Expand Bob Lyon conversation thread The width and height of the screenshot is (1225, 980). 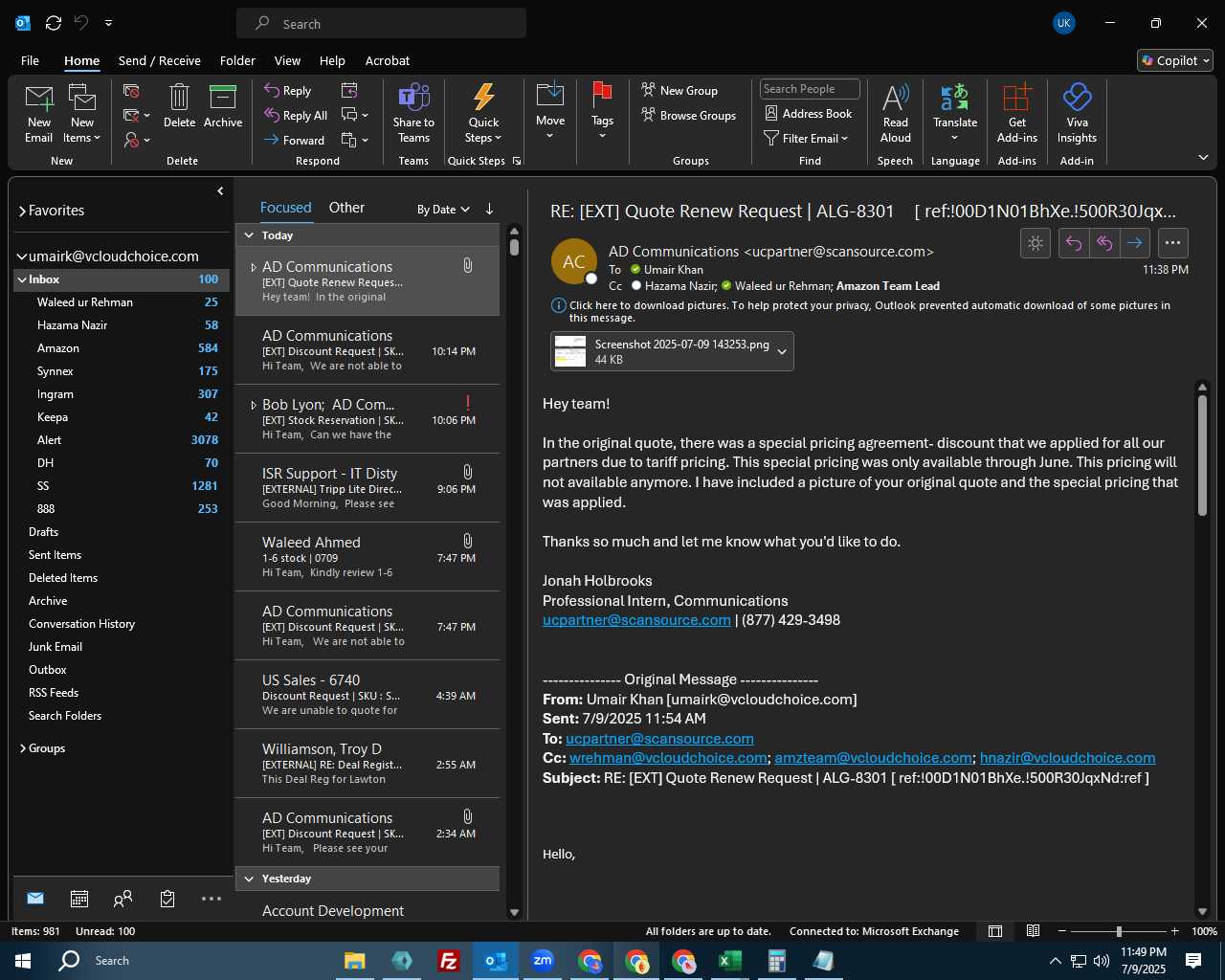tap(254, 405)
